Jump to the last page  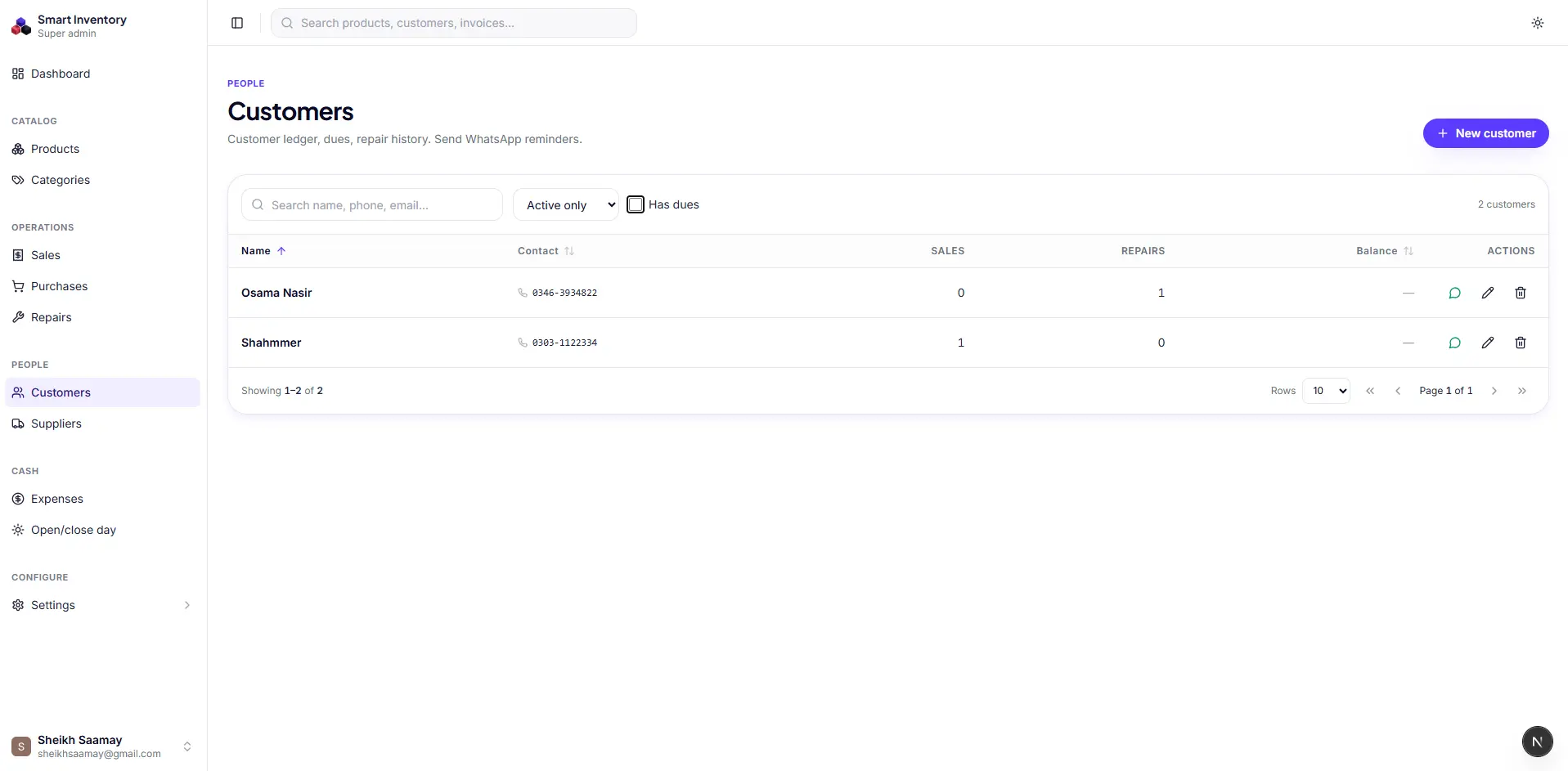pos(1522,391)
